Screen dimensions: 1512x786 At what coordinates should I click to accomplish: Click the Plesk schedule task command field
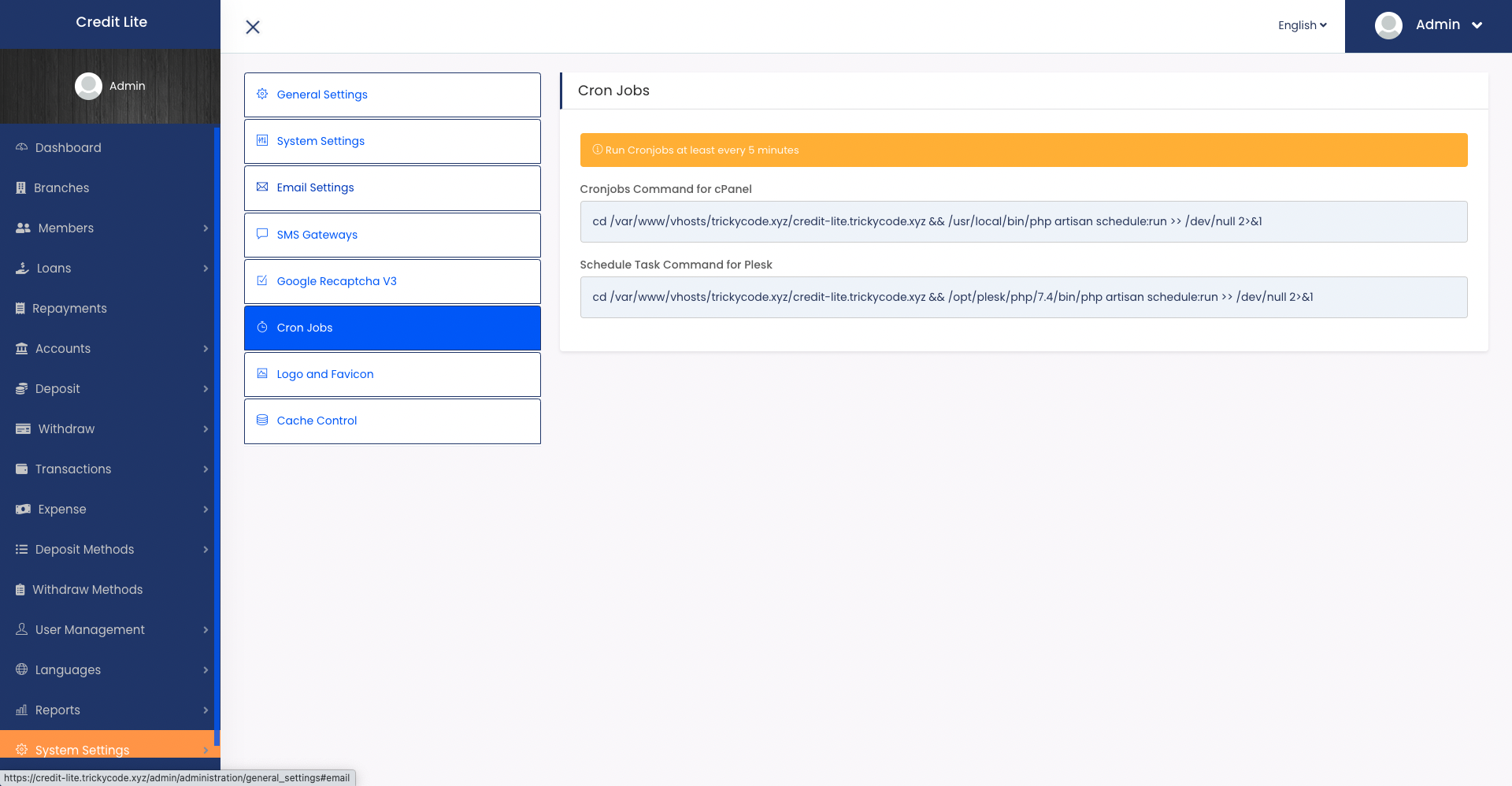[1024, 297]
